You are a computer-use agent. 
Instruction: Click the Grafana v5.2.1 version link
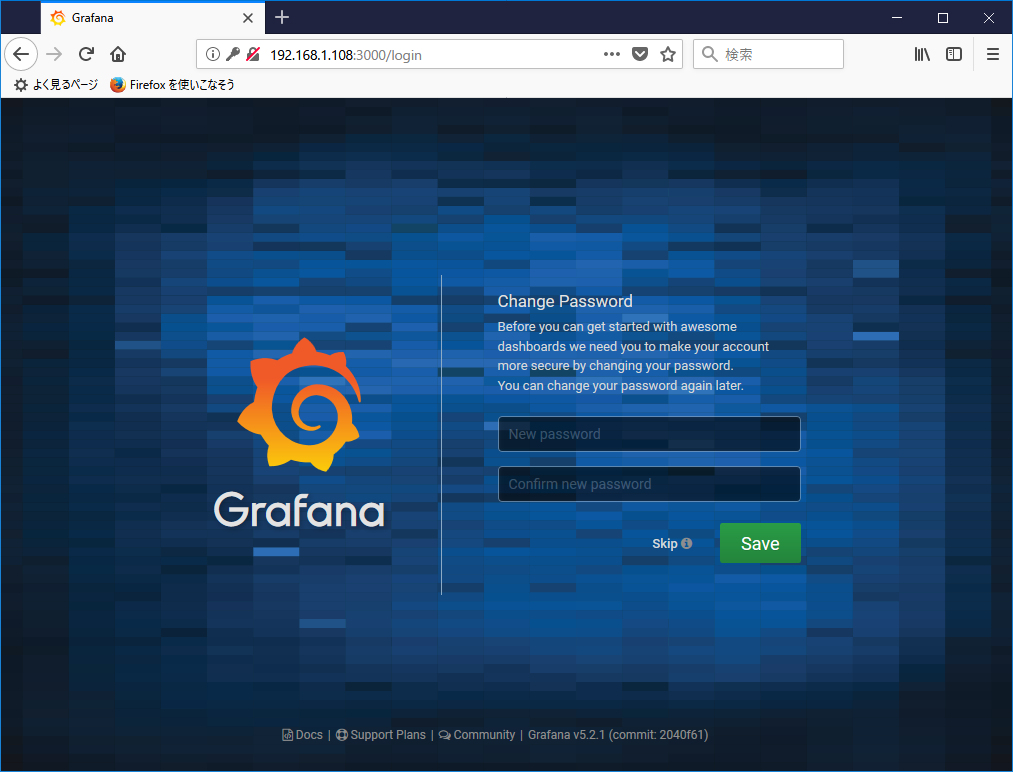pyautogui.click(x=618, y=735)
